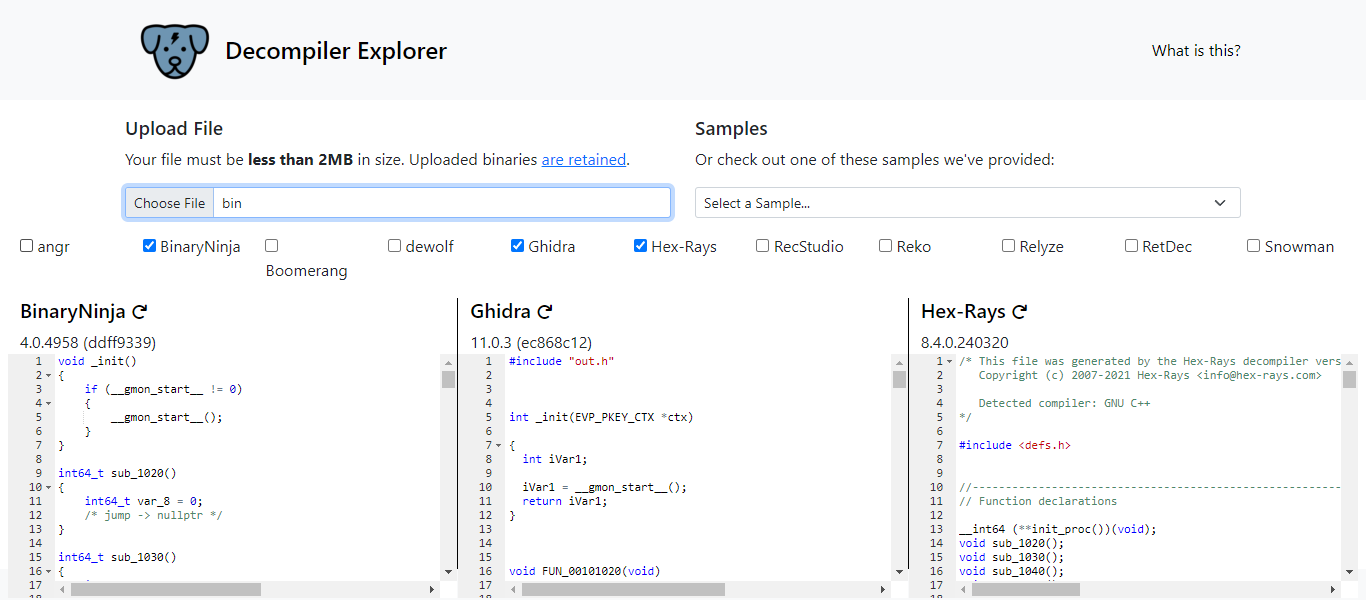Click 'int64_t var_8 = 0;' line
1366x600 pixels.
143,501
